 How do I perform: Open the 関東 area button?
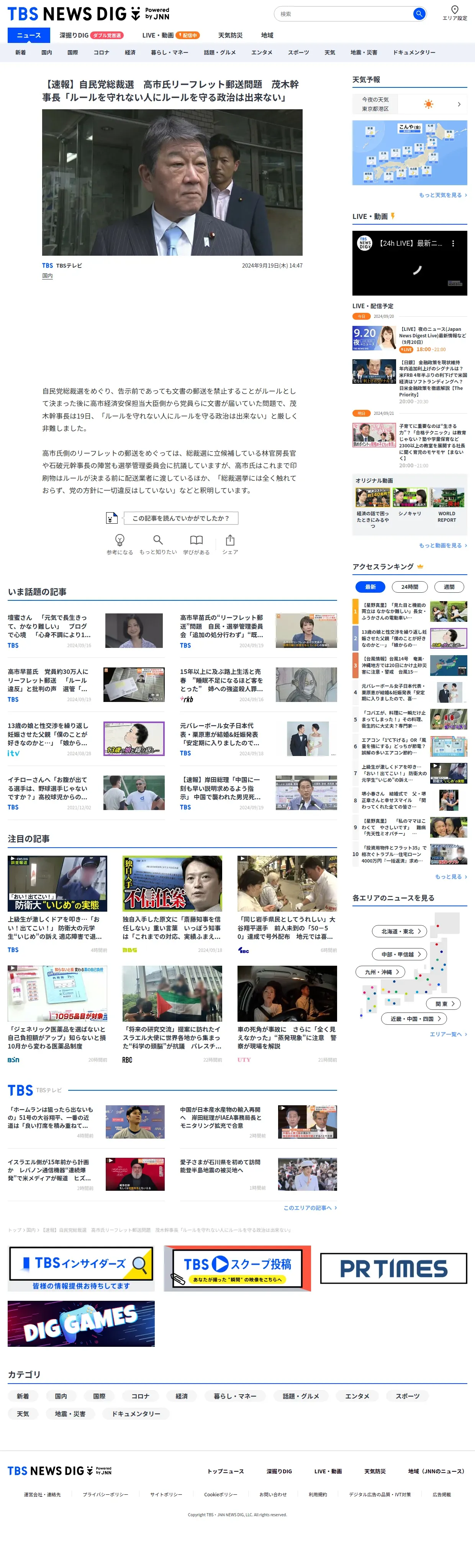pyautogui.click(x=443, y=1004)
